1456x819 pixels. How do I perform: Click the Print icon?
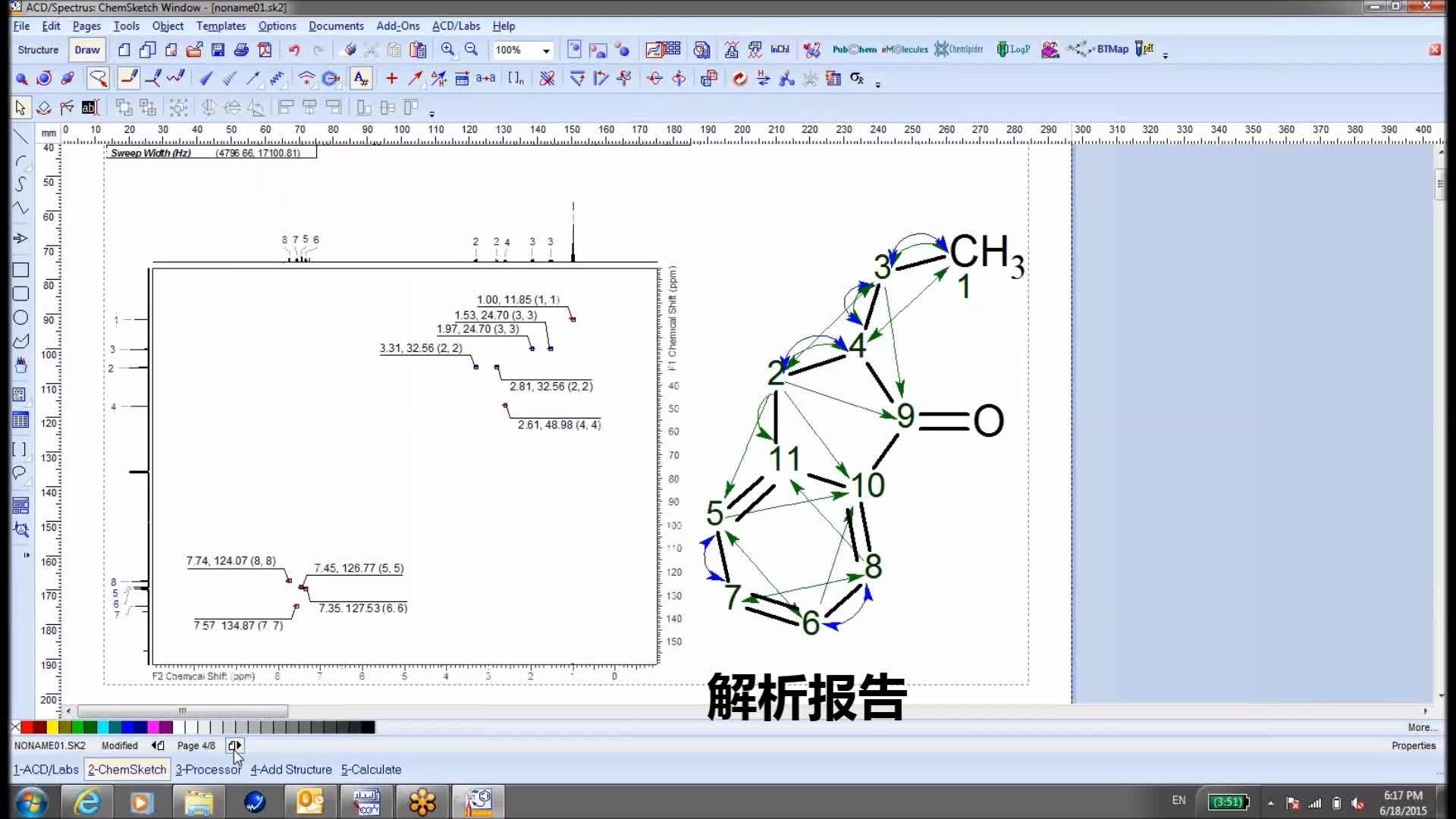(241, 50)
